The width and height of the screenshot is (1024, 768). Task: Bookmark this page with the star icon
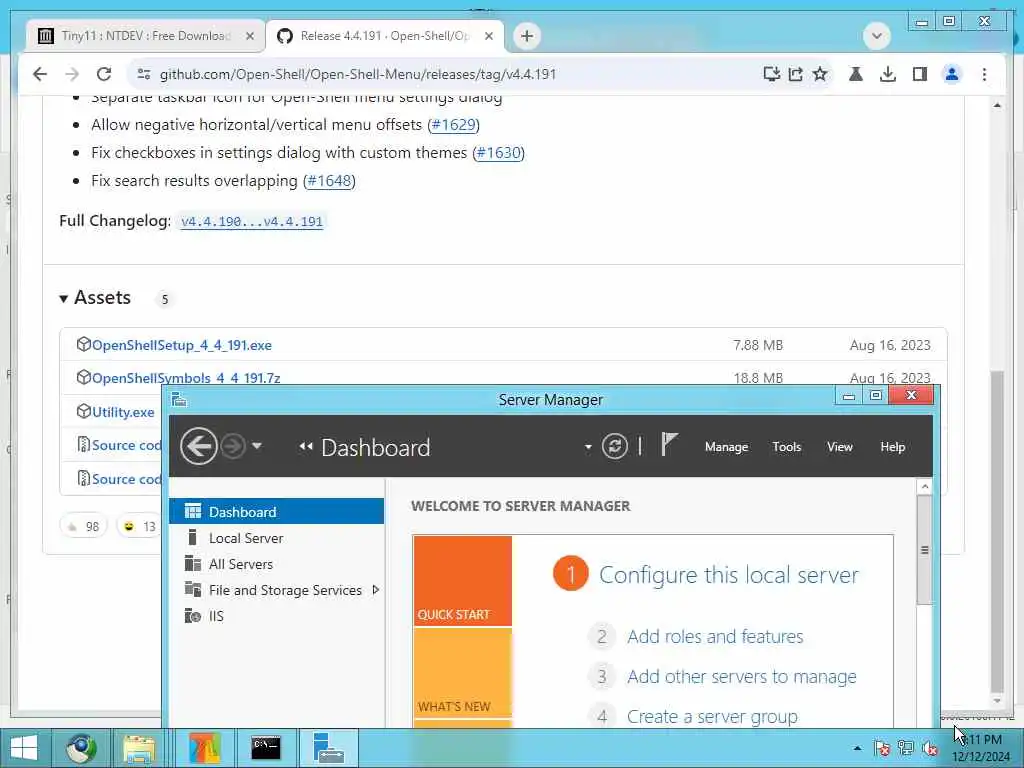tap(820, 74)
